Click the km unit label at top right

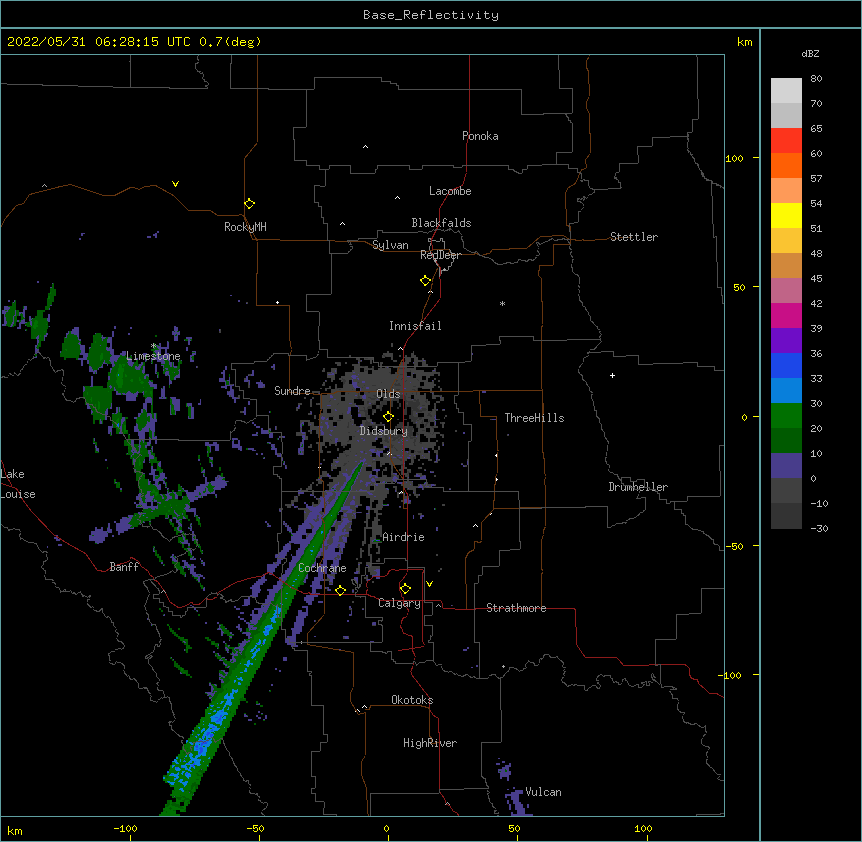pyautogui.click(x=744, y=42)
